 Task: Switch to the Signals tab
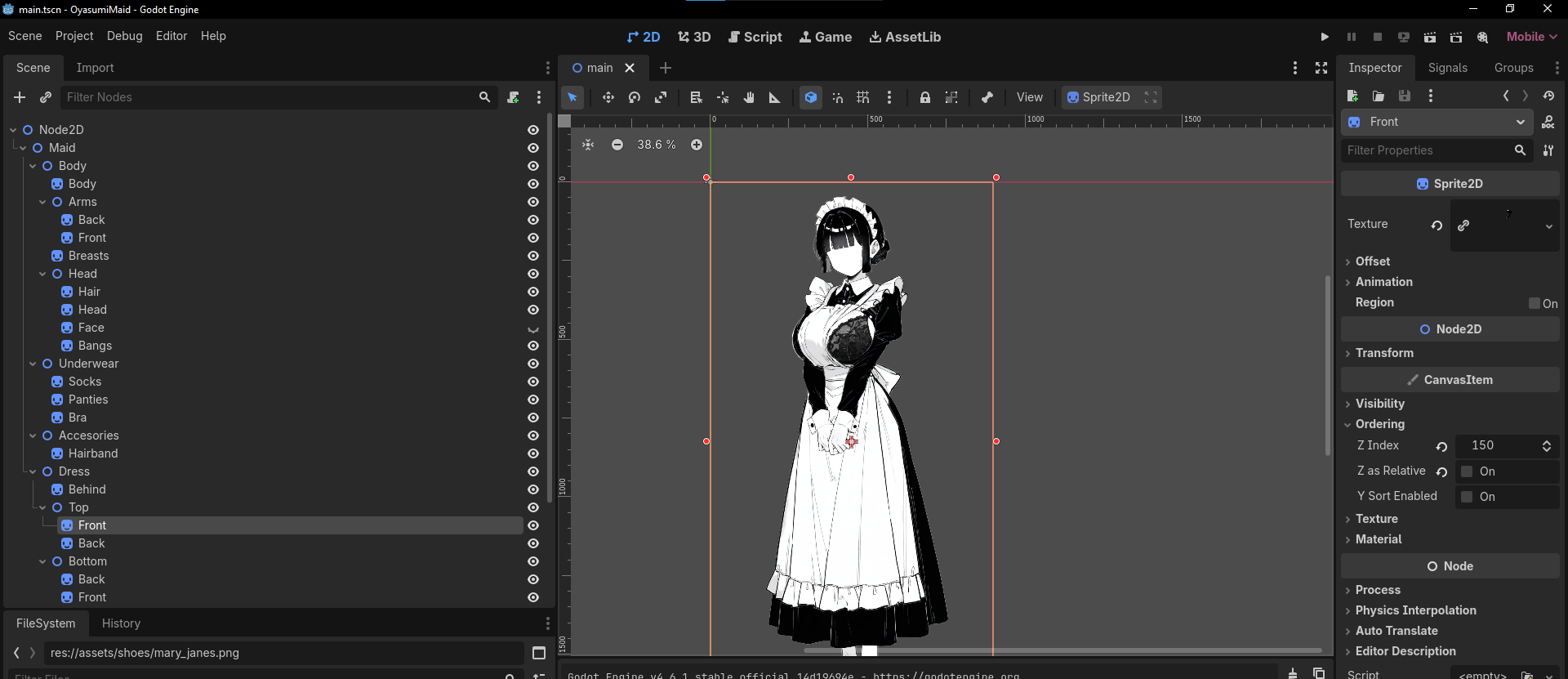1447,68
